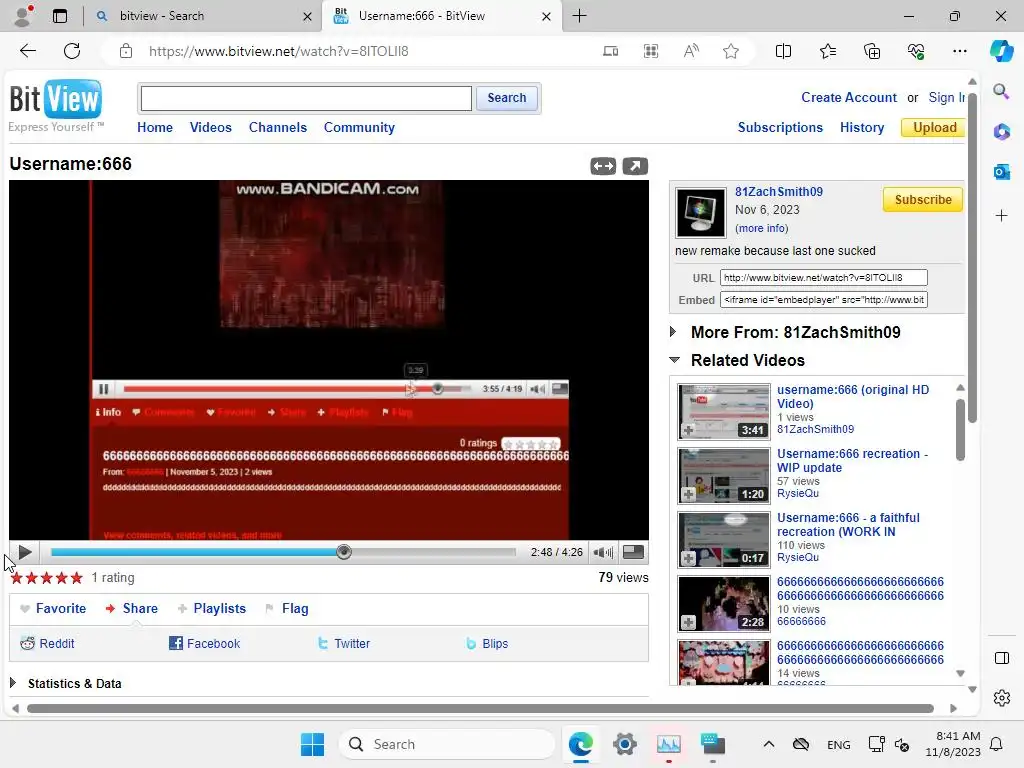1024x768 pixels.
Task: Seek the BitView video progress bar
Action: tap(283, 552)
